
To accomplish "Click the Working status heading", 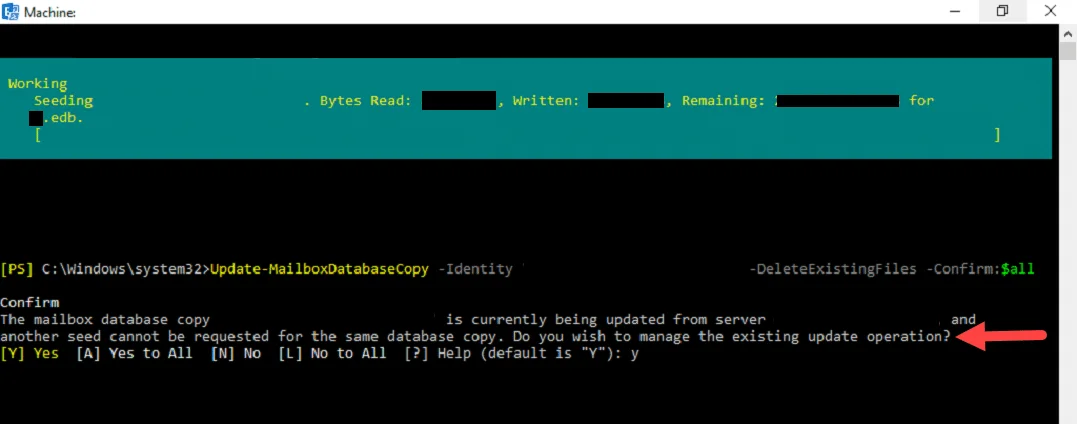I will coord(37,84).
